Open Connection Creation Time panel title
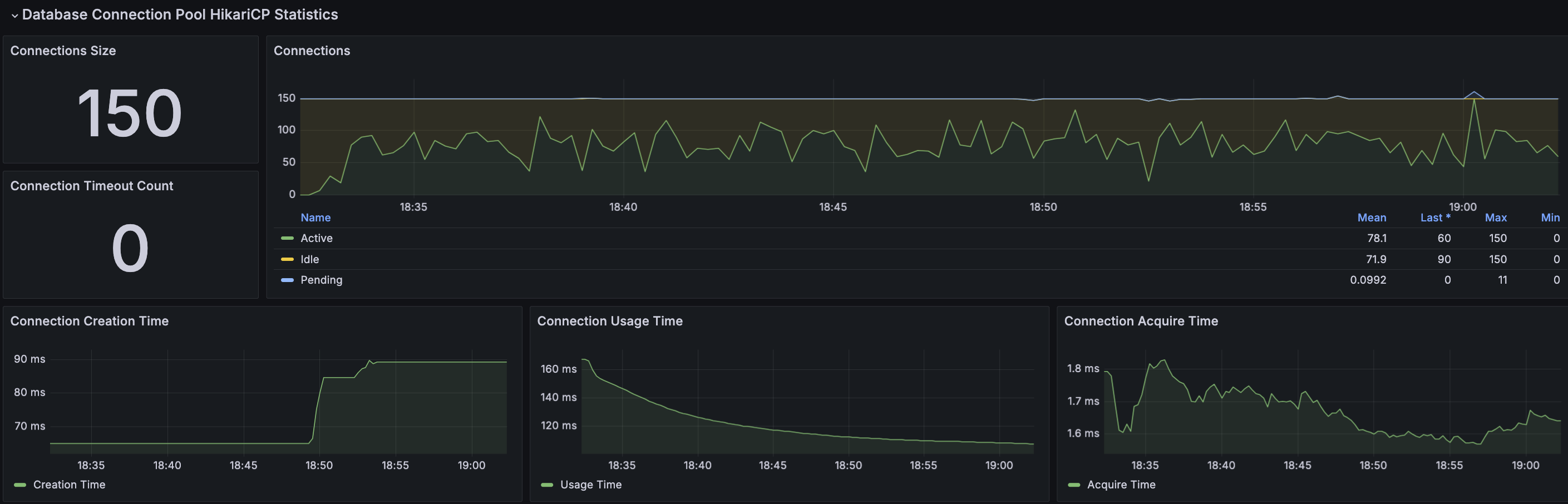 [x=89, y=321]
